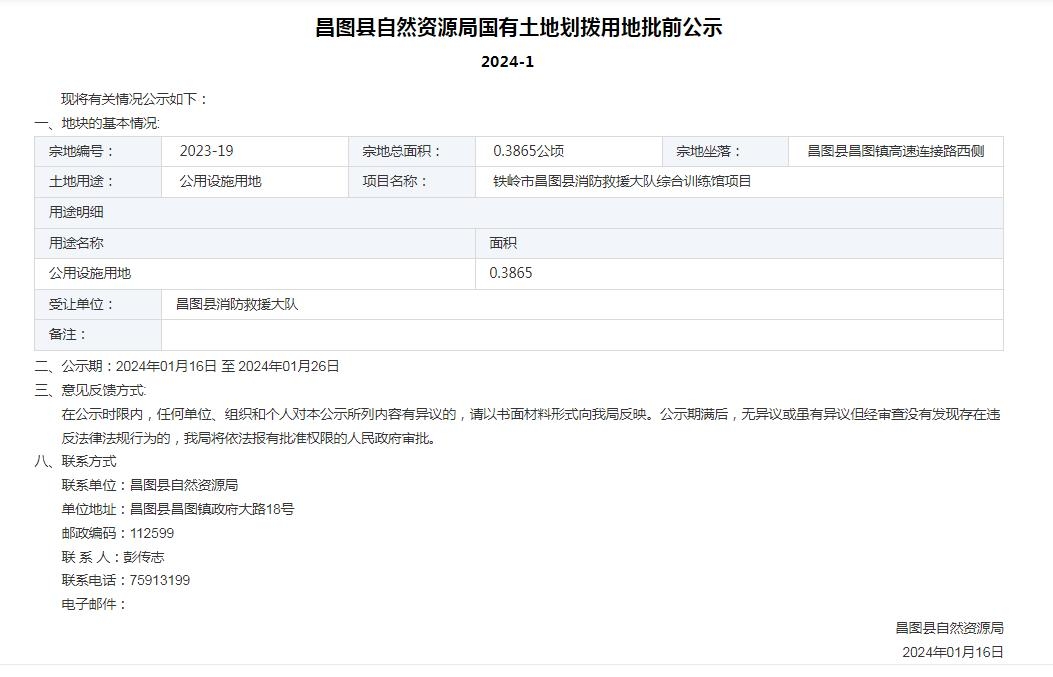Image resolution: width=1053 pixels, height=677 pixels.
Task: Click the 宗地总面积 label cell
Action: (412, 151)
